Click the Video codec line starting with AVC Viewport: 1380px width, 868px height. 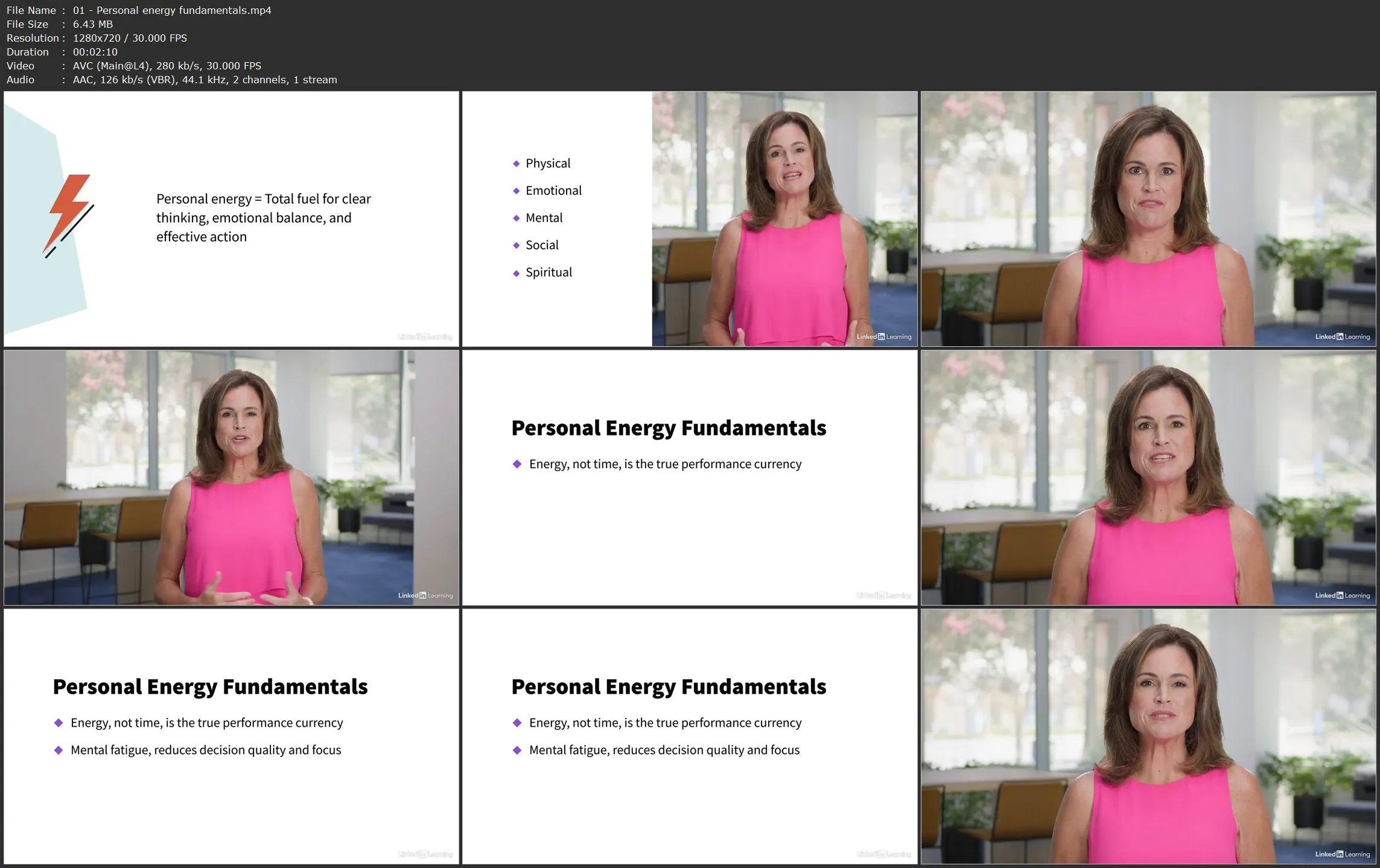point(167,66)
